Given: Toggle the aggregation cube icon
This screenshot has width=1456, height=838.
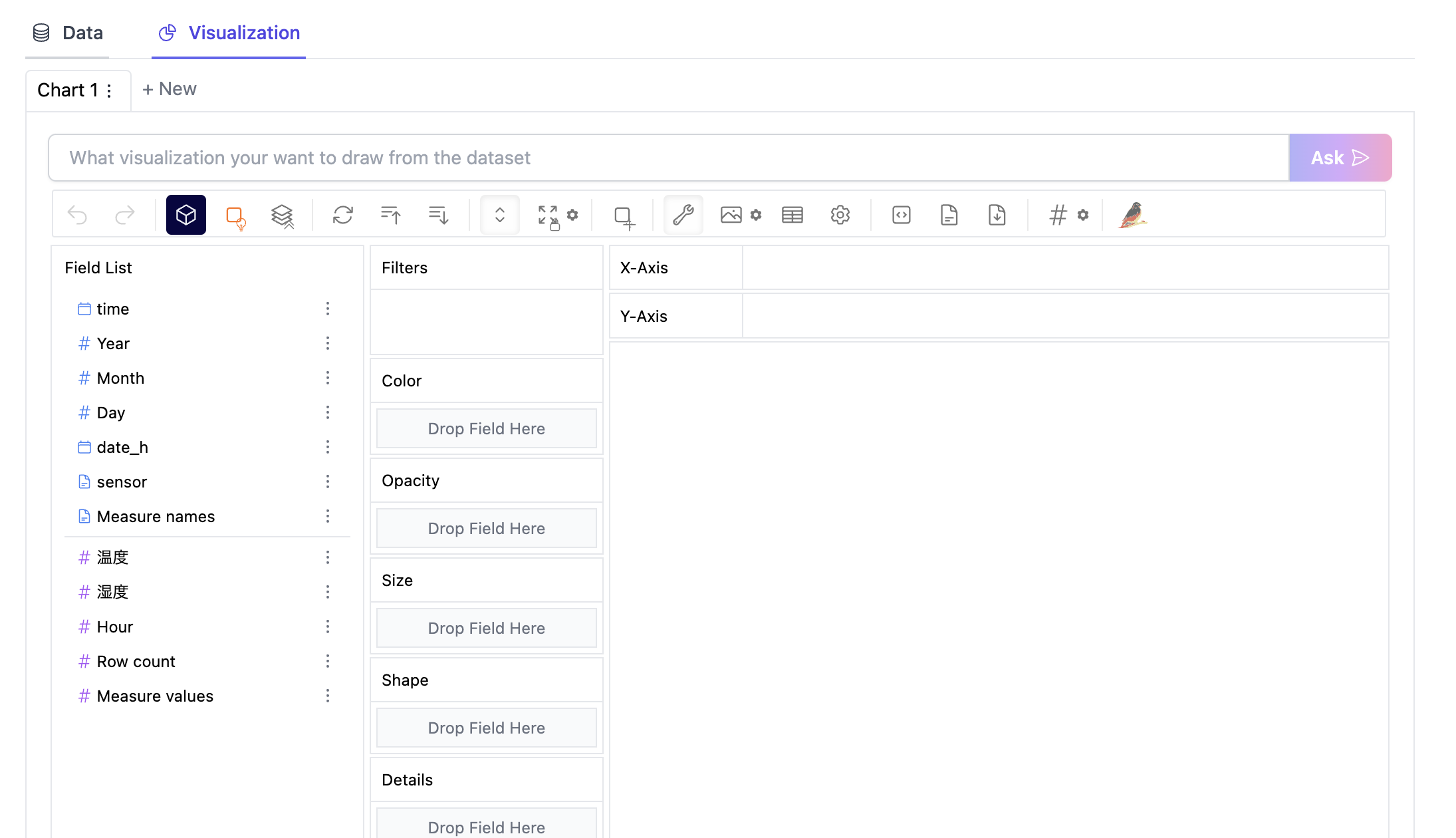Looking at the screenshot, I should tap(186, 215).
